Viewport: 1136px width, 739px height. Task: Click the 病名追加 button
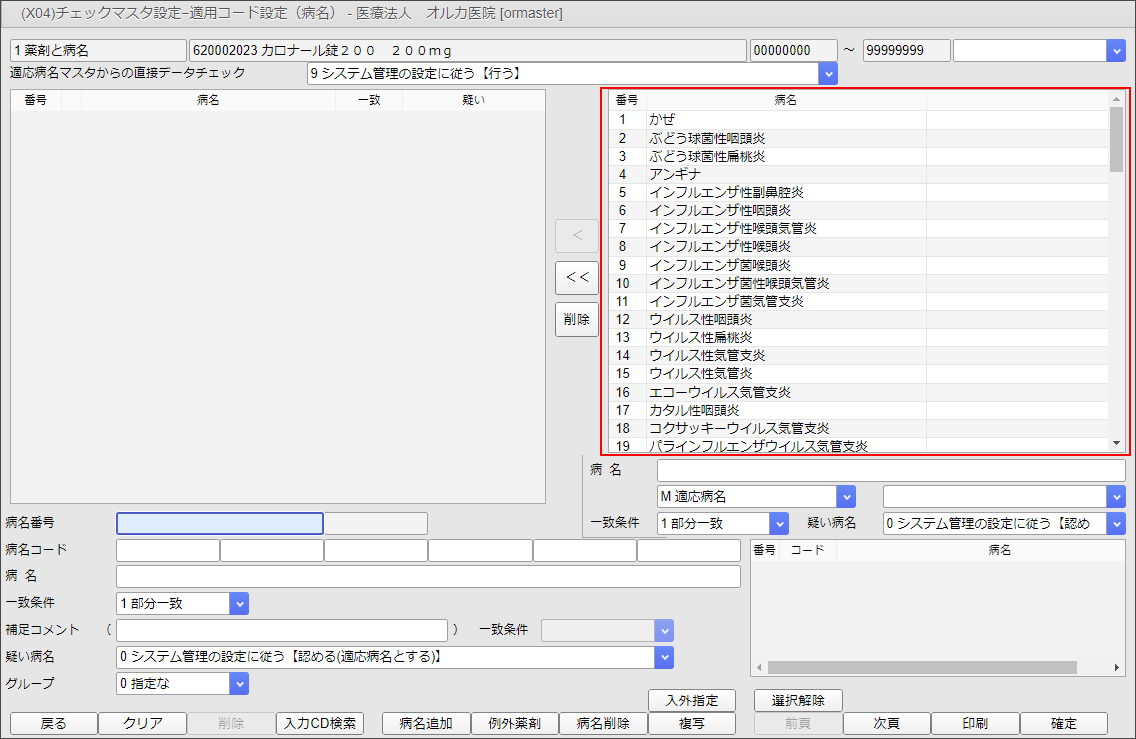(426, 723)
